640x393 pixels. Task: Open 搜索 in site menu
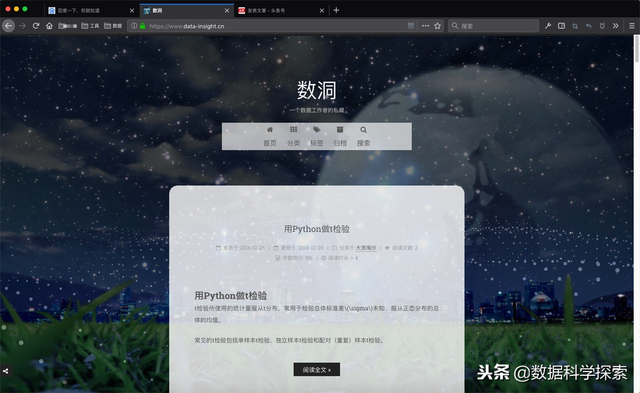(363, 143)
